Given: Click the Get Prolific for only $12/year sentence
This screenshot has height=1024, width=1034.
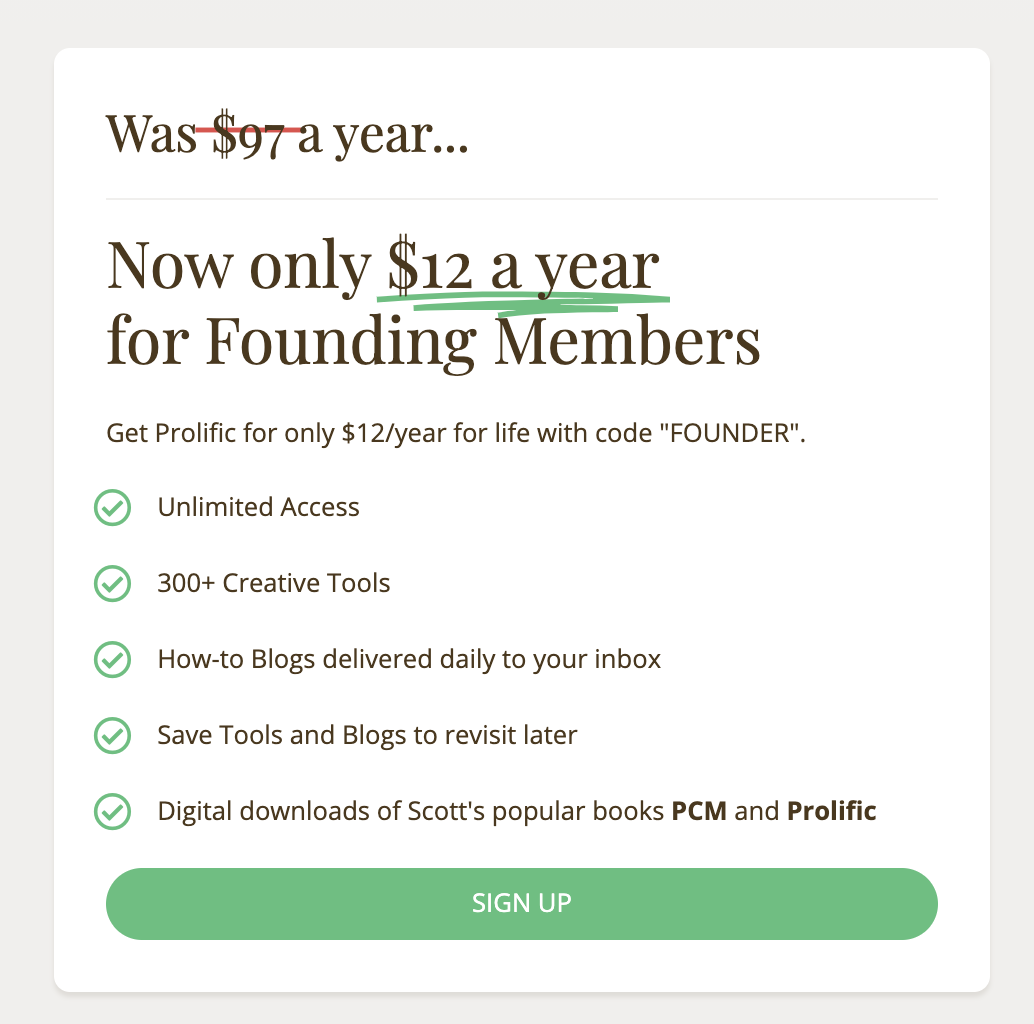Looking at the screenshot, I should [x=456, y=433].
